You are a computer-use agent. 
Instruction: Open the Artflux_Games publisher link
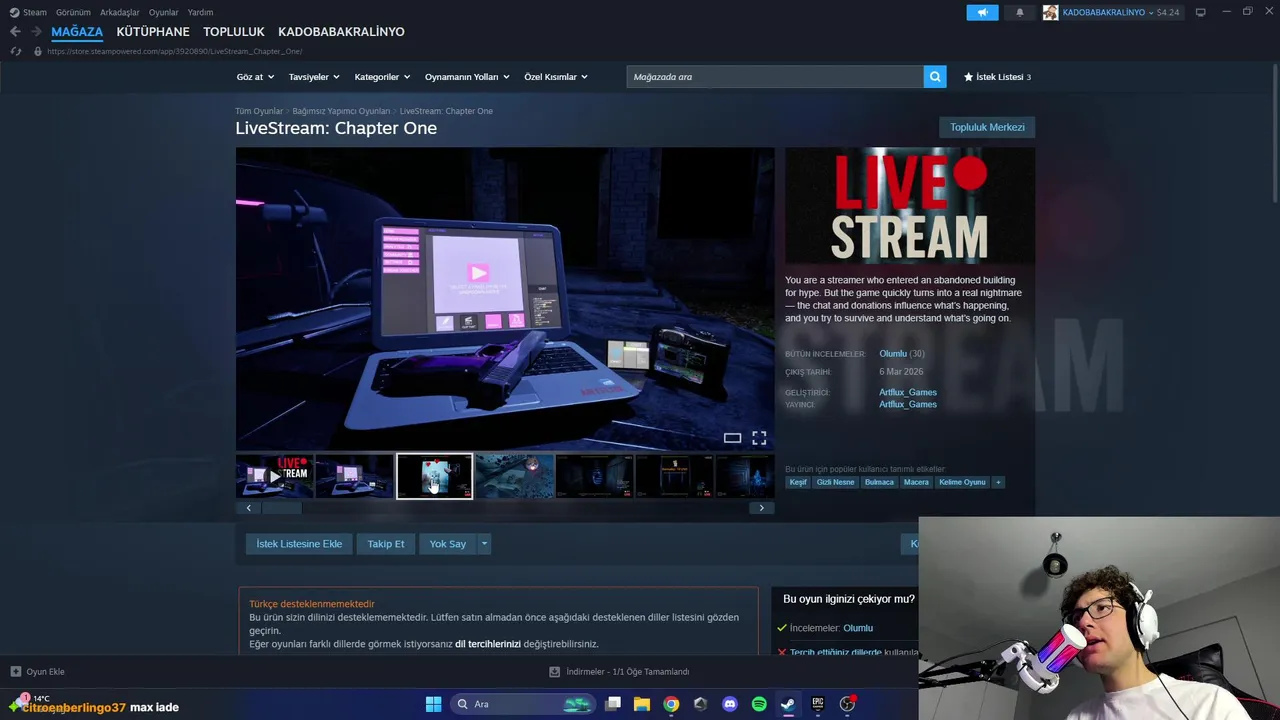point(908,404)
